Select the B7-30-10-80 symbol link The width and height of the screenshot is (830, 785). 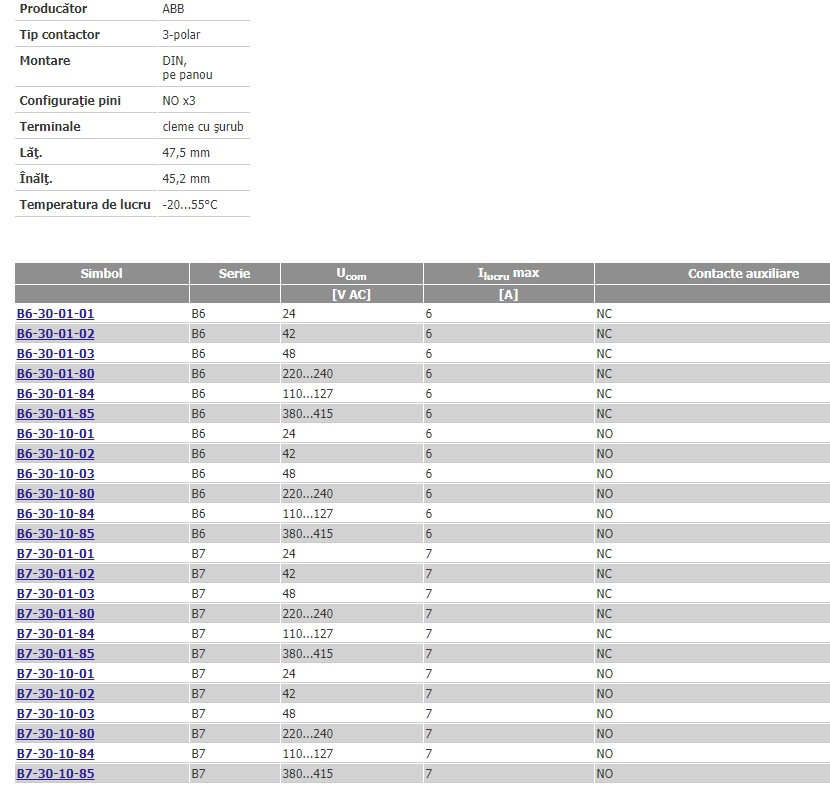[56, 734]
